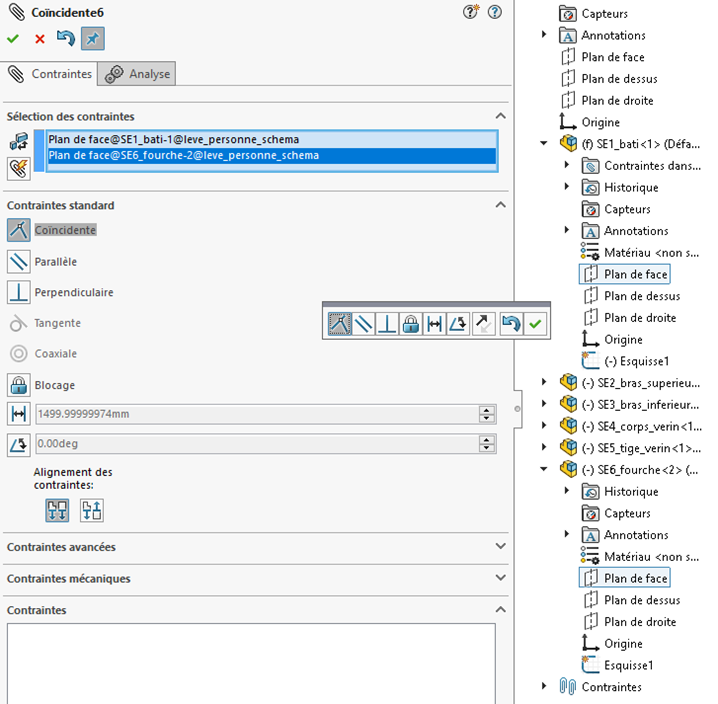
Task: Select Plan de droite under SE6_fourche
Action: (x=631, y=622)
